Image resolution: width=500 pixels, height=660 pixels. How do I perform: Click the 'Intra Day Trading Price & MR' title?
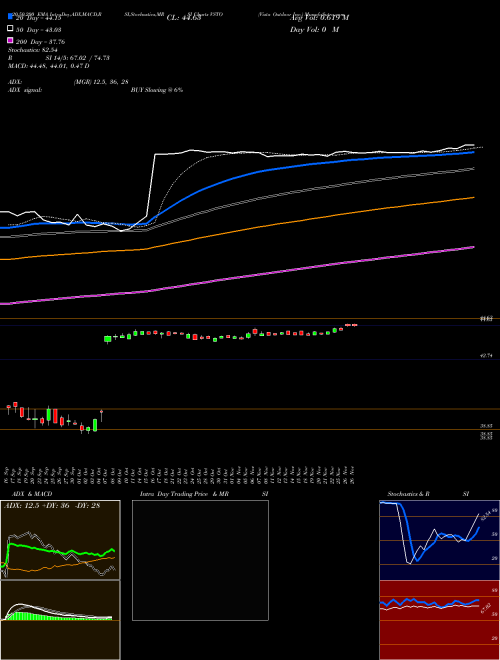[x=184, y=494]
